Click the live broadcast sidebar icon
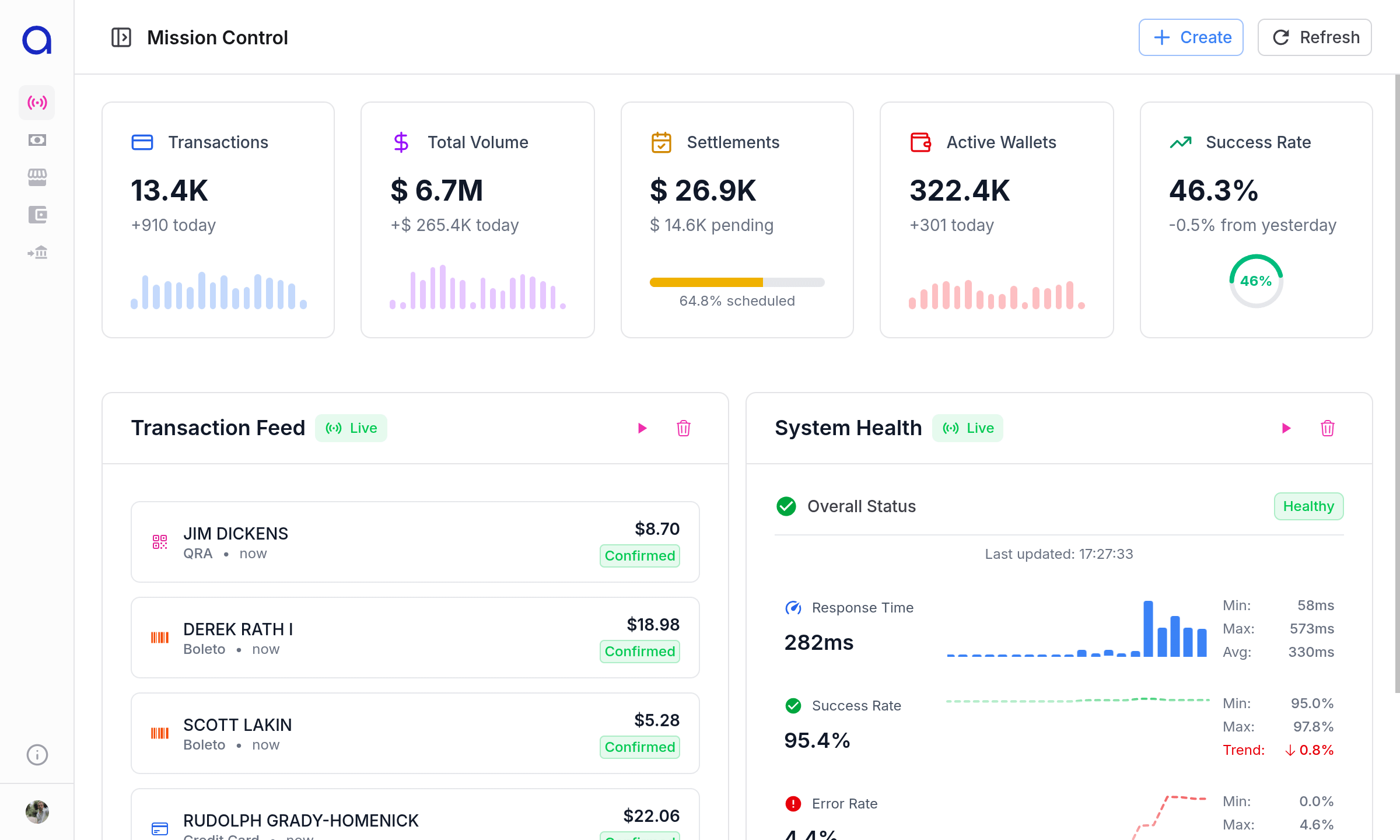The image size is (1400, 840). [x=37, y=103]
